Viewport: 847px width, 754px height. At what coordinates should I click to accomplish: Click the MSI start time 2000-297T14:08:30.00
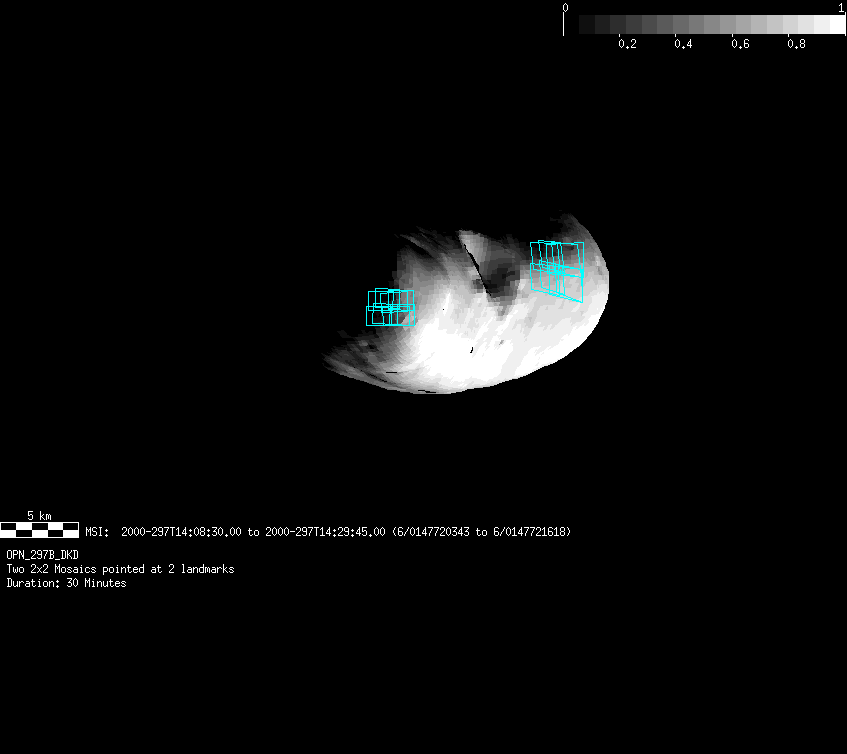[x=181, y=532]
